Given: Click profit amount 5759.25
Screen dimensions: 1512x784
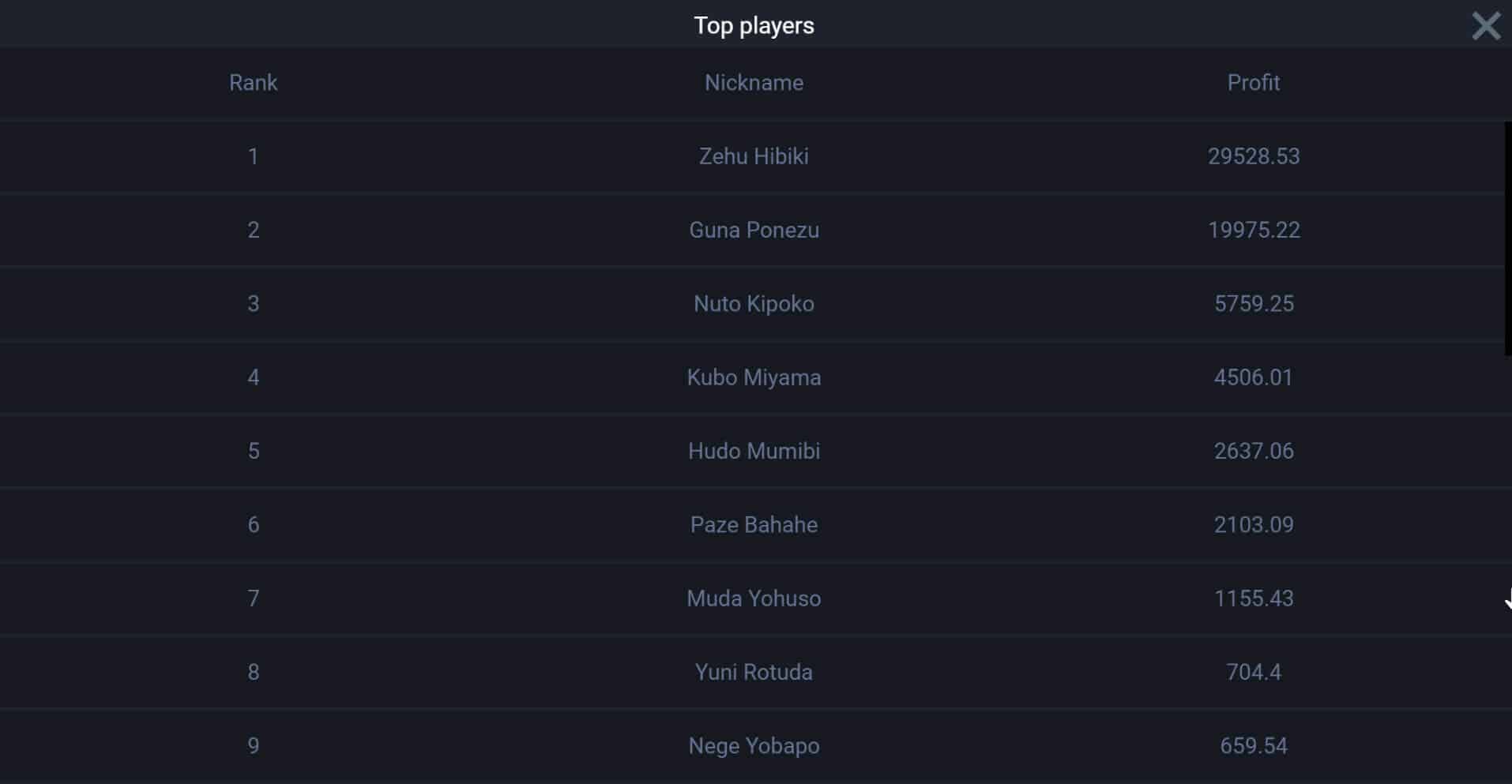Looking at the screenshot, I should coord(1253,304).
